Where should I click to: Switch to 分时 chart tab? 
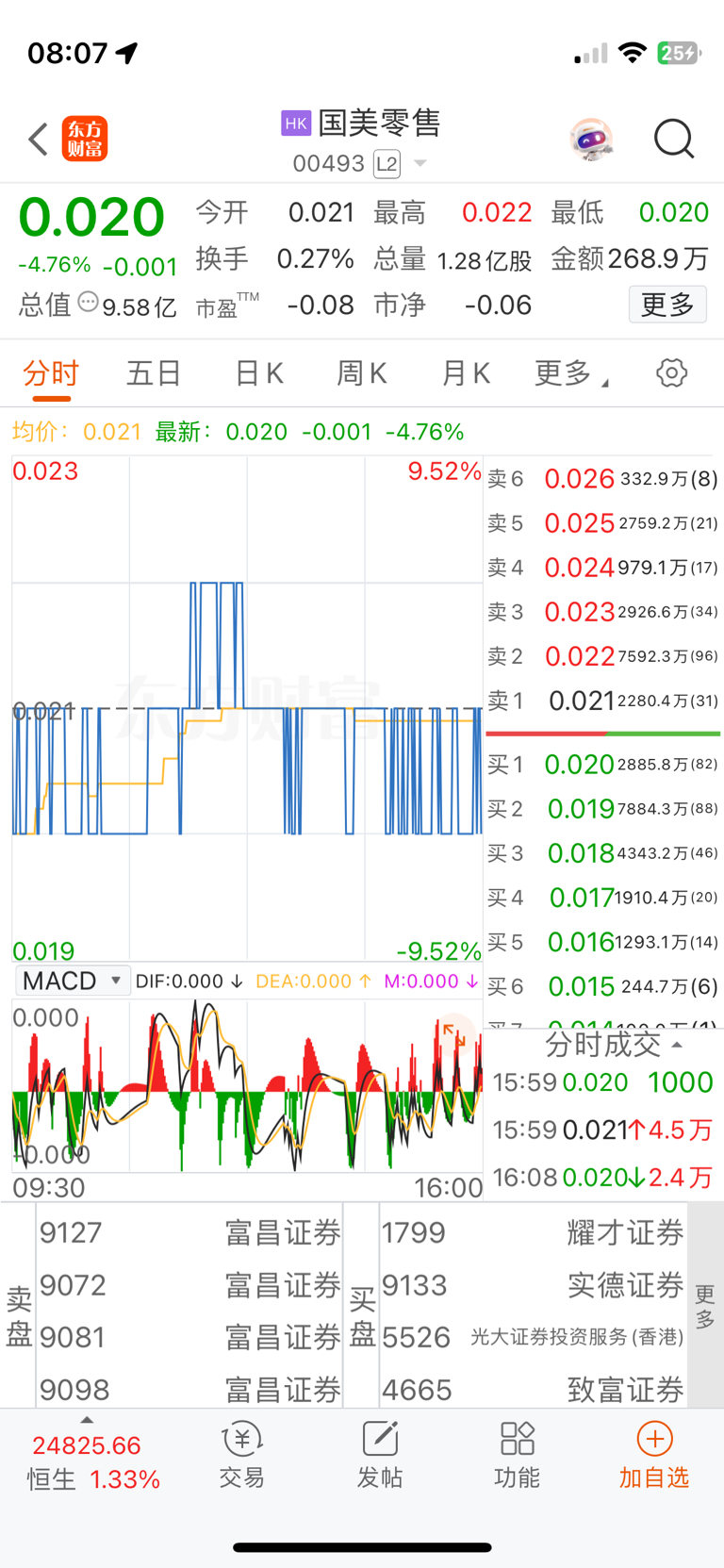tap(51, 373)
